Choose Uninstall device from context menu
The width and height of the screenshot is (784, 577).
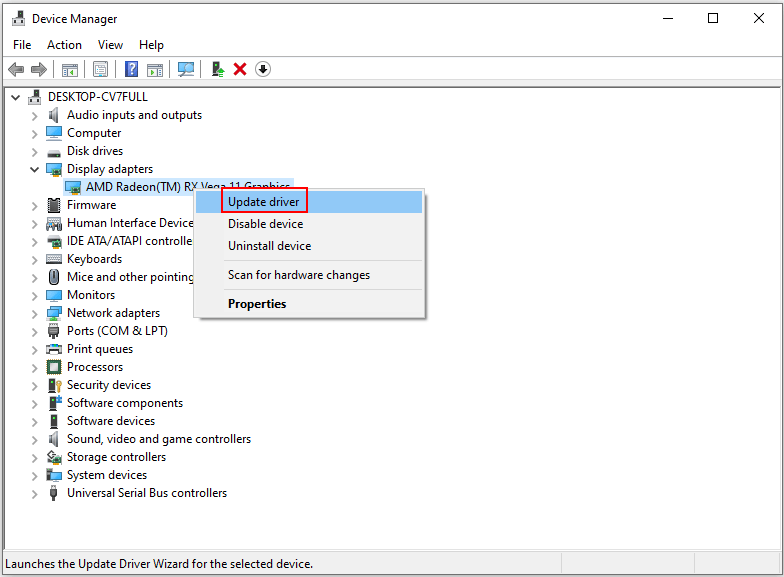(x=309, y=246)
